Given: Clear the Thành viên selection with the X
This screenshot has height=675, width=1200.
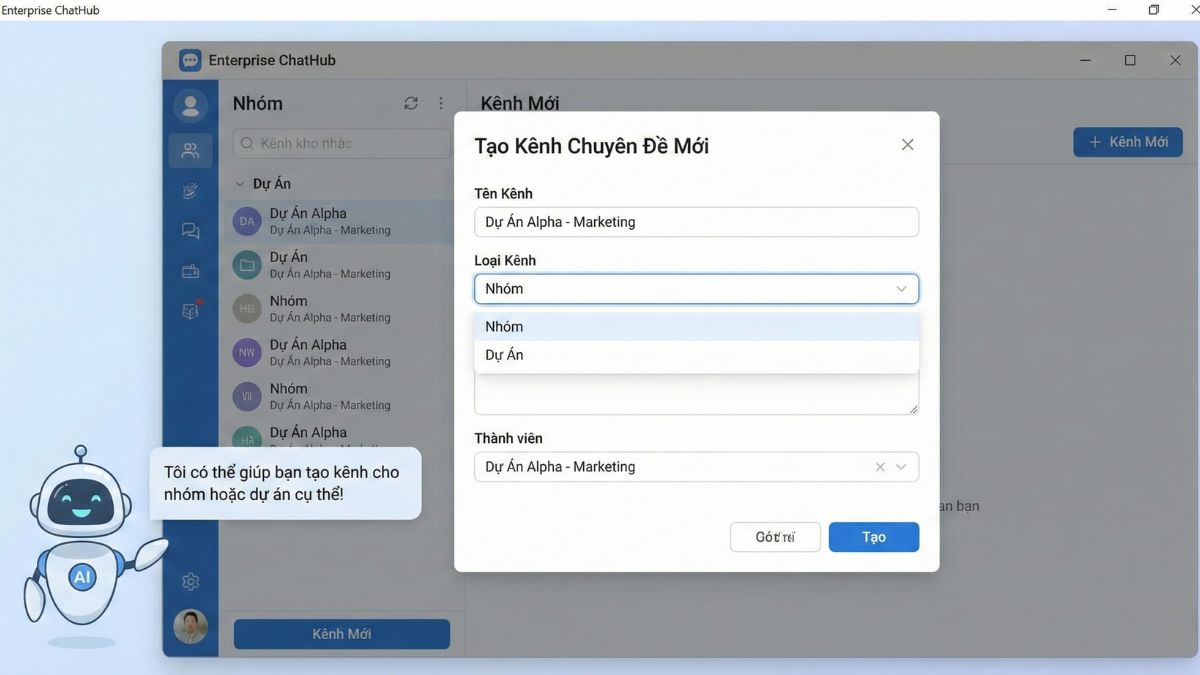Looking at the screenshot, I should (879, 466).
